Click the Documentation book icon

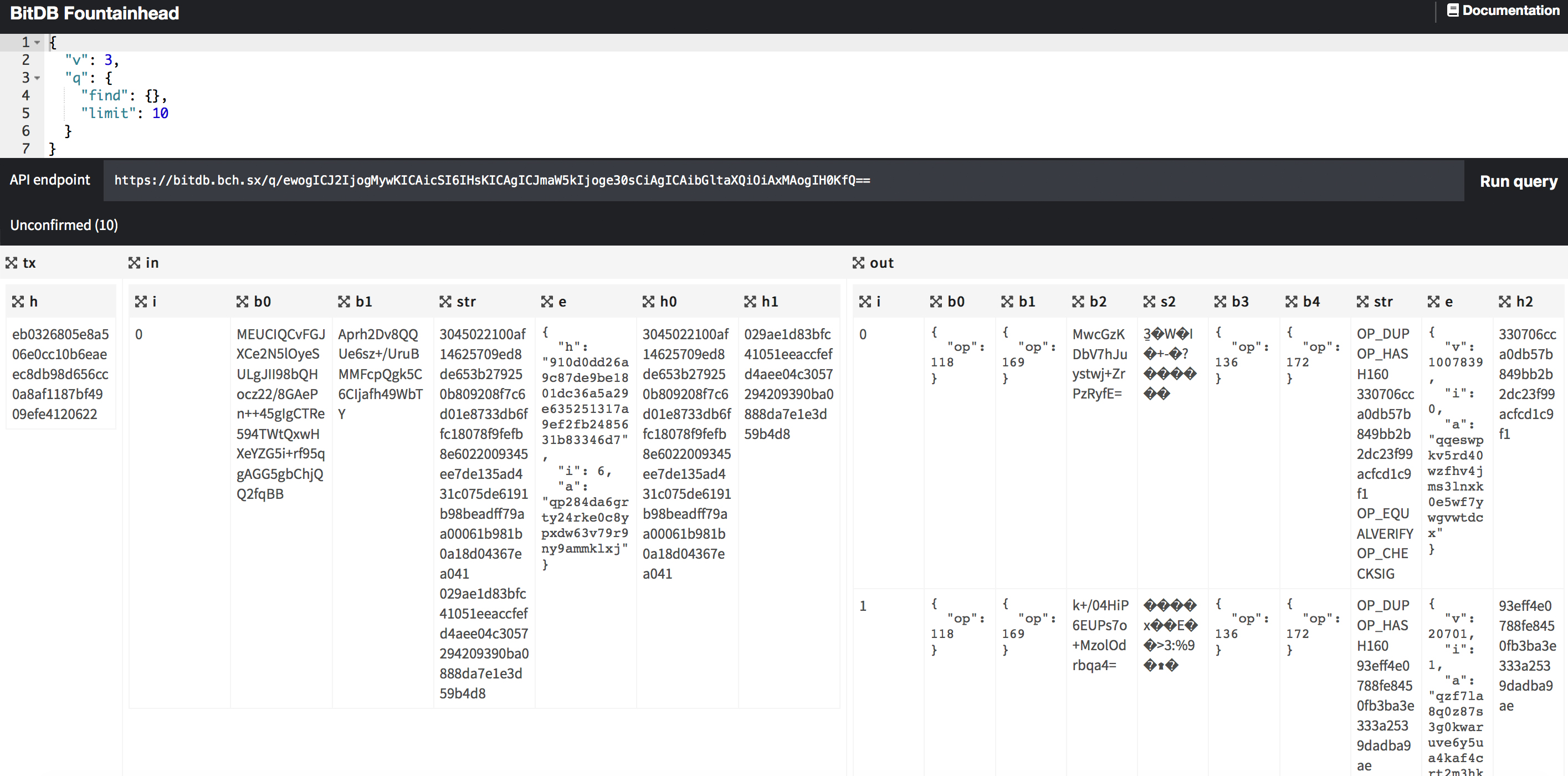click(x=1452, y=11)
